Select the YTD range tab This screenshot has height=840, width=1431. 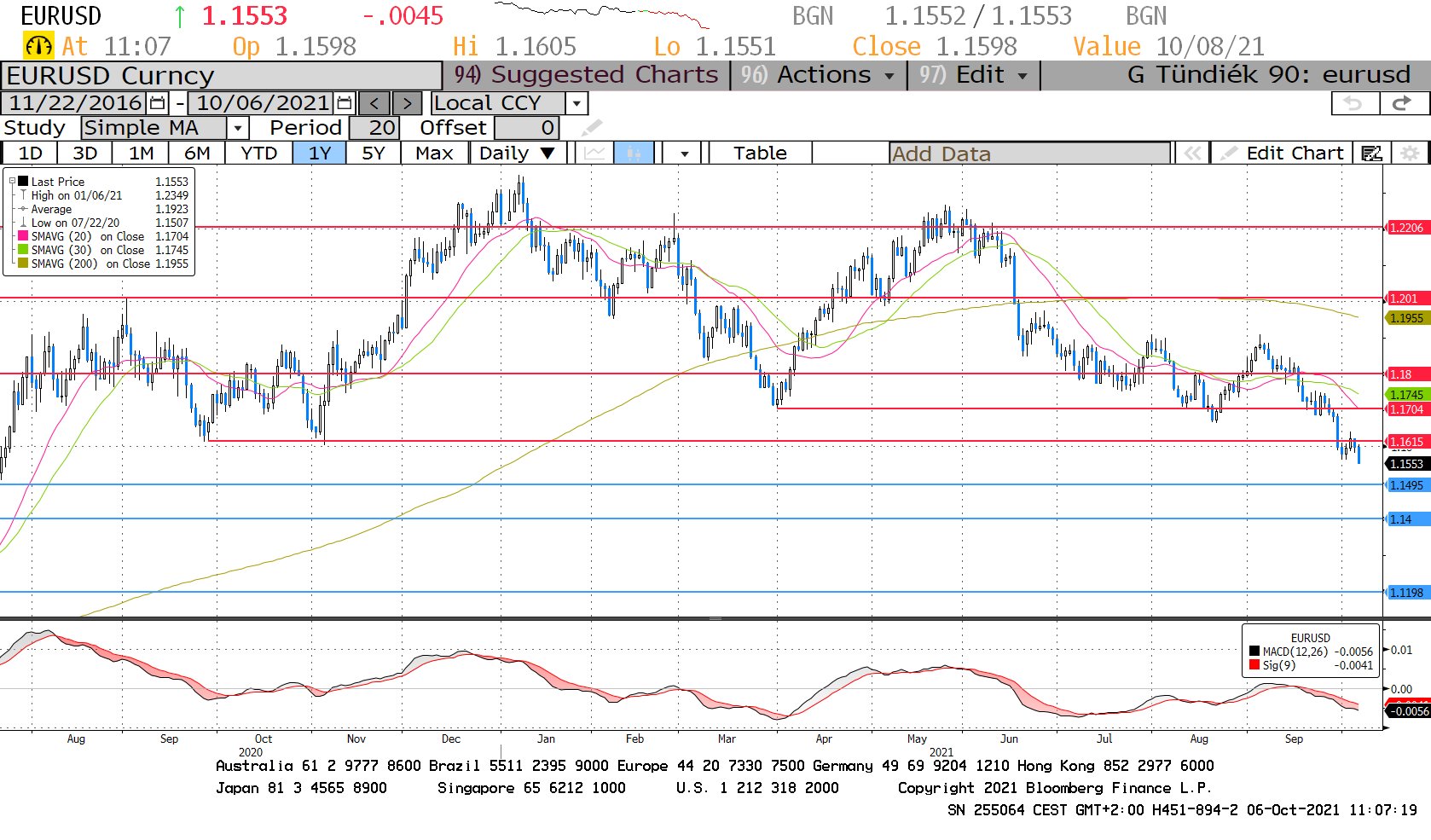259,154
